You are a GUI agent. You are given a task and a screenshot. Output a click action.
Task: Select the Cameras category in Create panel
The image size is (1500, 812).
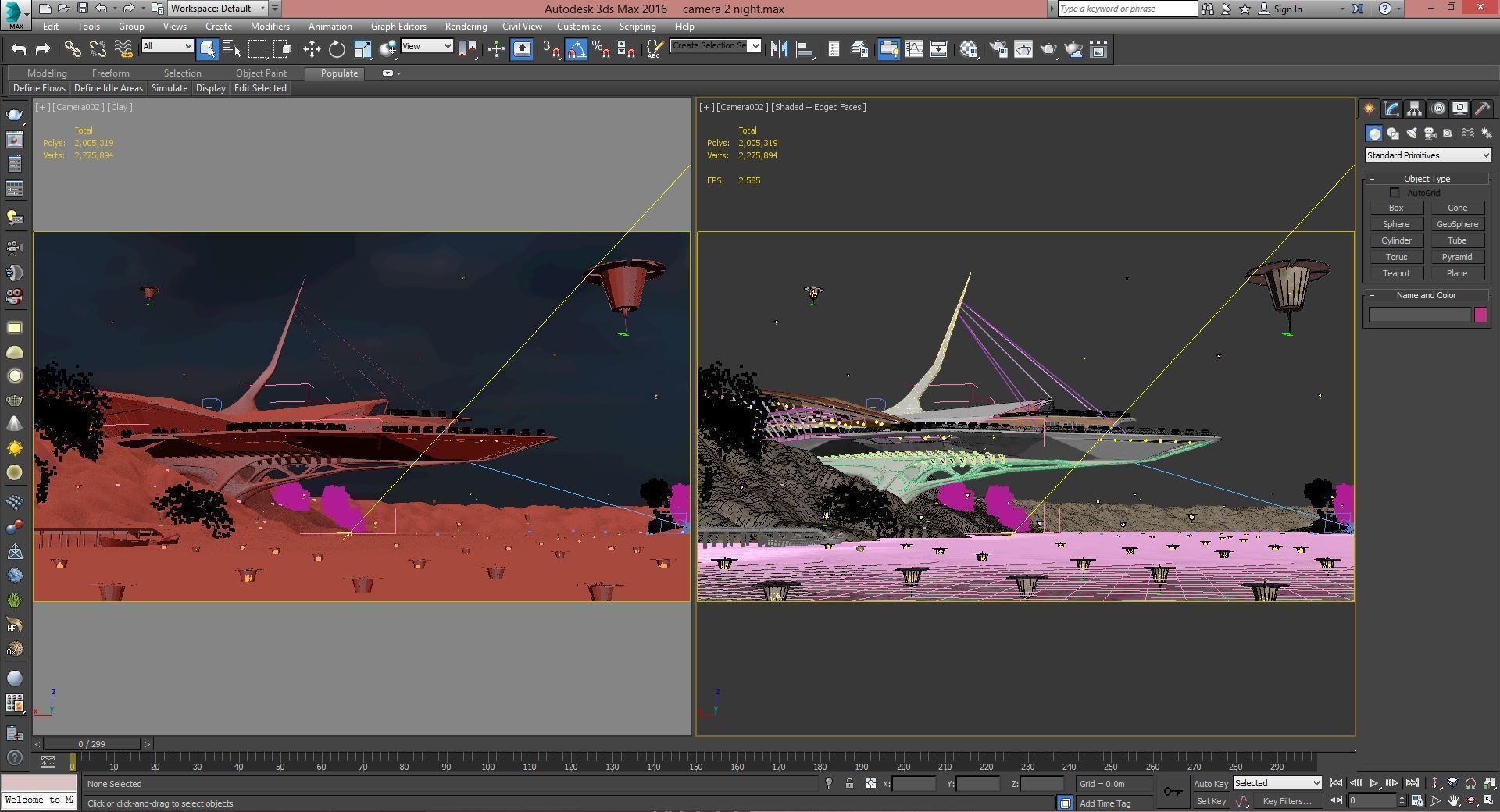pyautogui.click(x=1430, y=134)
